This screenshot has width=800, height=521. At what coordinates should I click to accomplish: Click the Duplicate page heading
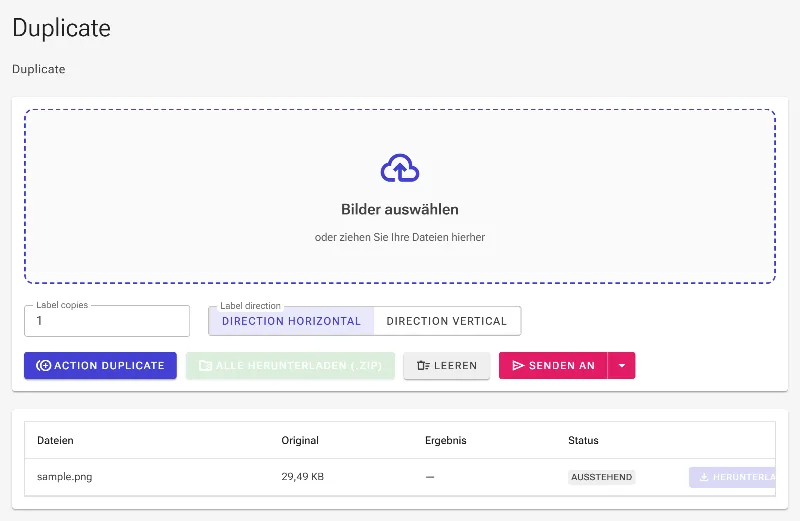pyautogui.click(x=61, y=28)
